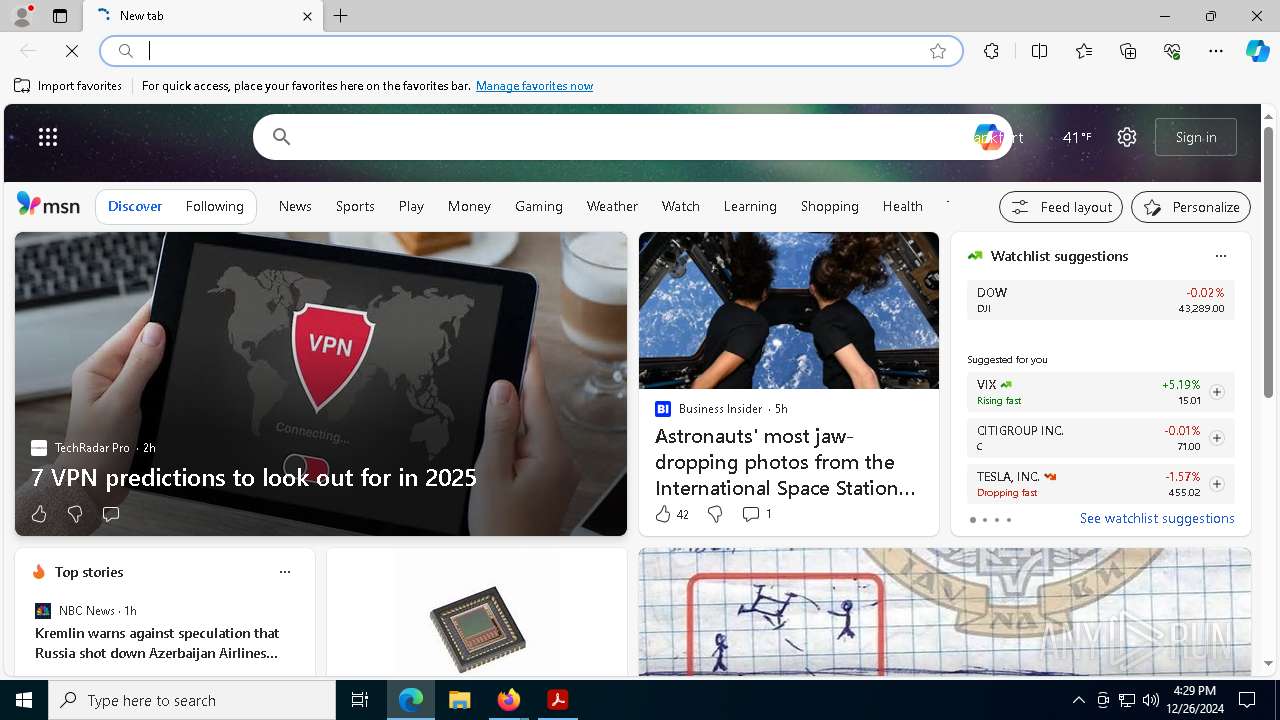Open the Learning category
The image size is (1280, 720).
(x=750, y=206)
